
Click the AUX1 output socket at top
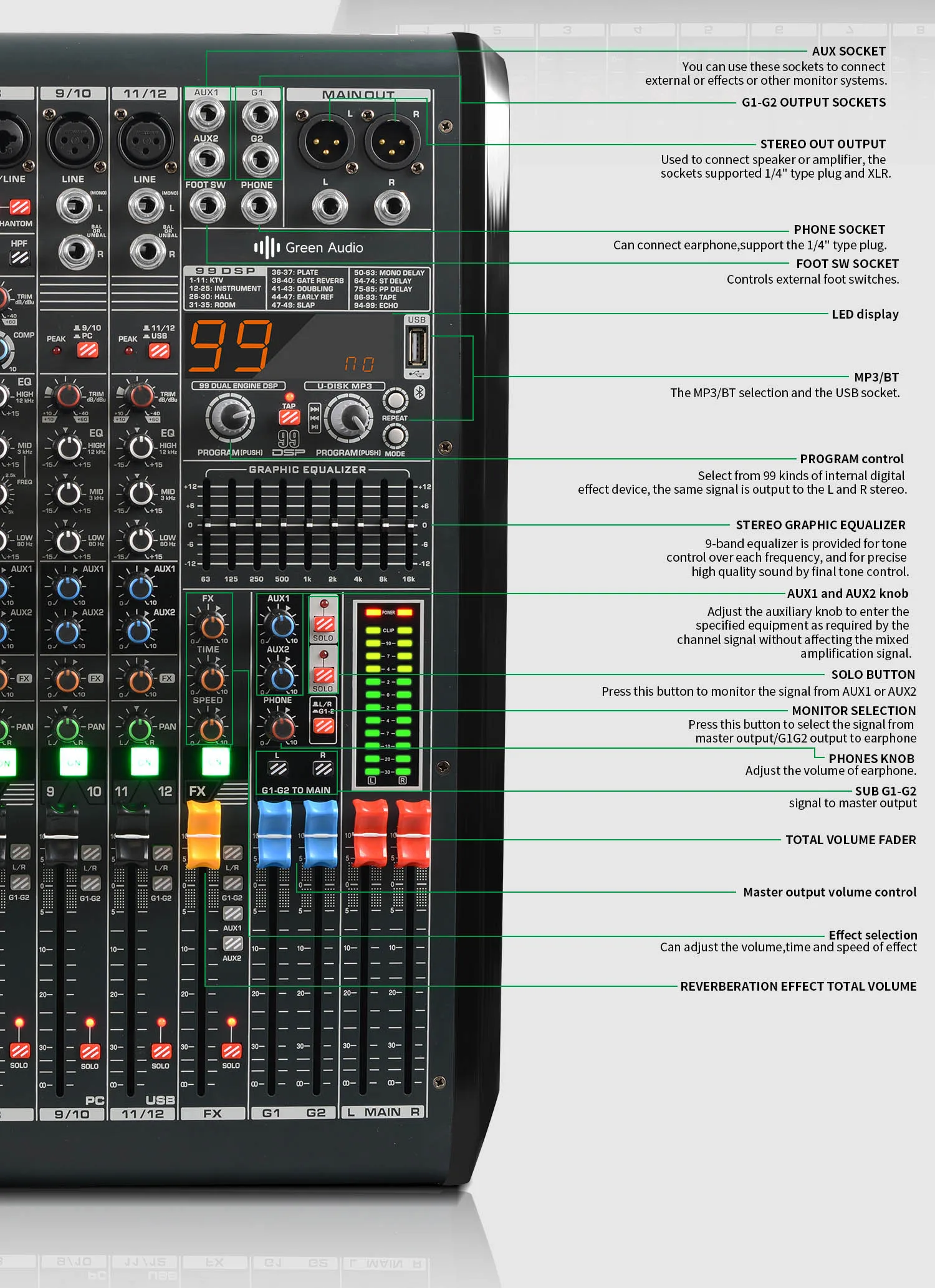click(x=206, y=114)
